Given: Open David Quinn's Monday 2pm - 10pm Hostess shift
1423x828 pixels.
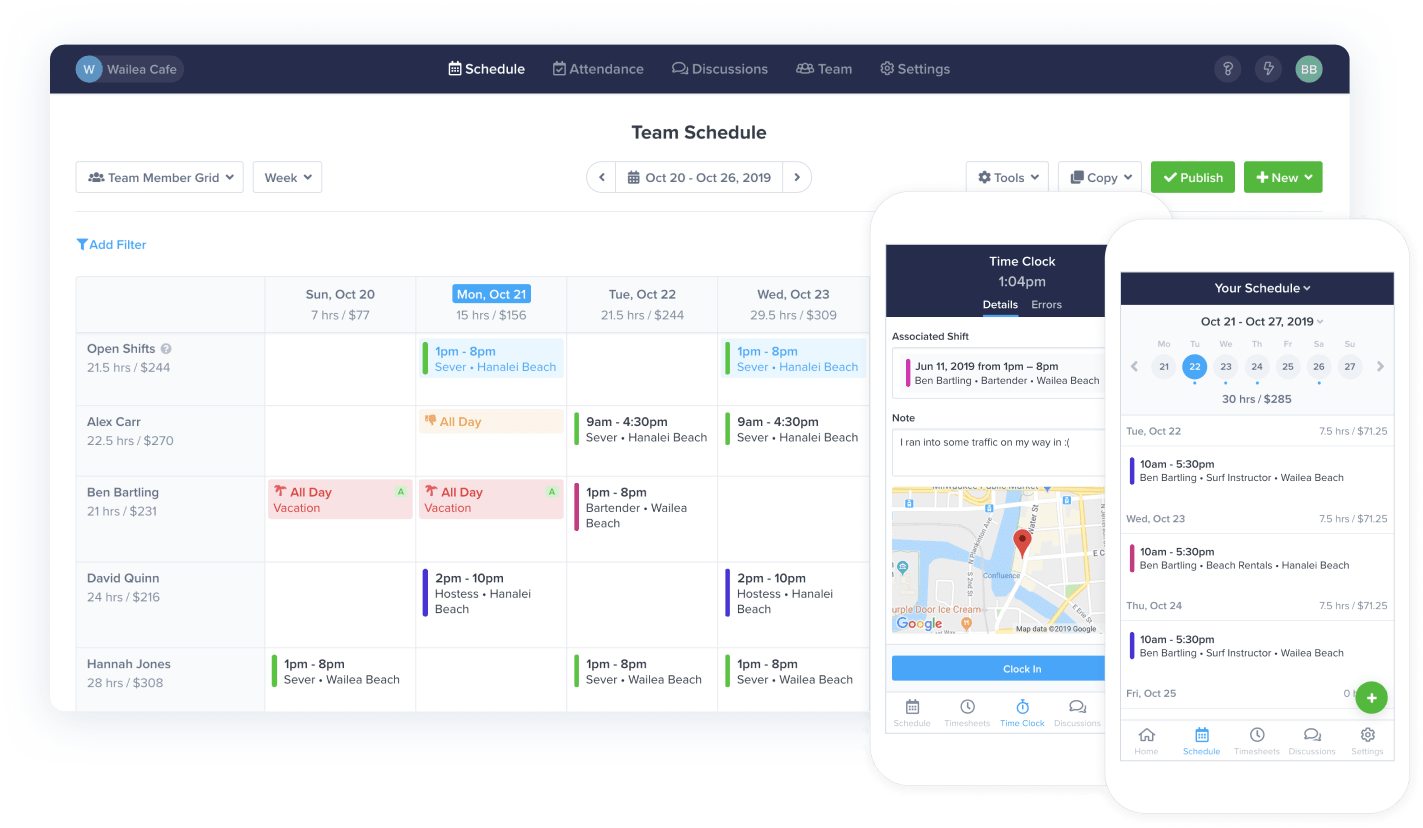Looking at the screenshot, I should (491, 593).
